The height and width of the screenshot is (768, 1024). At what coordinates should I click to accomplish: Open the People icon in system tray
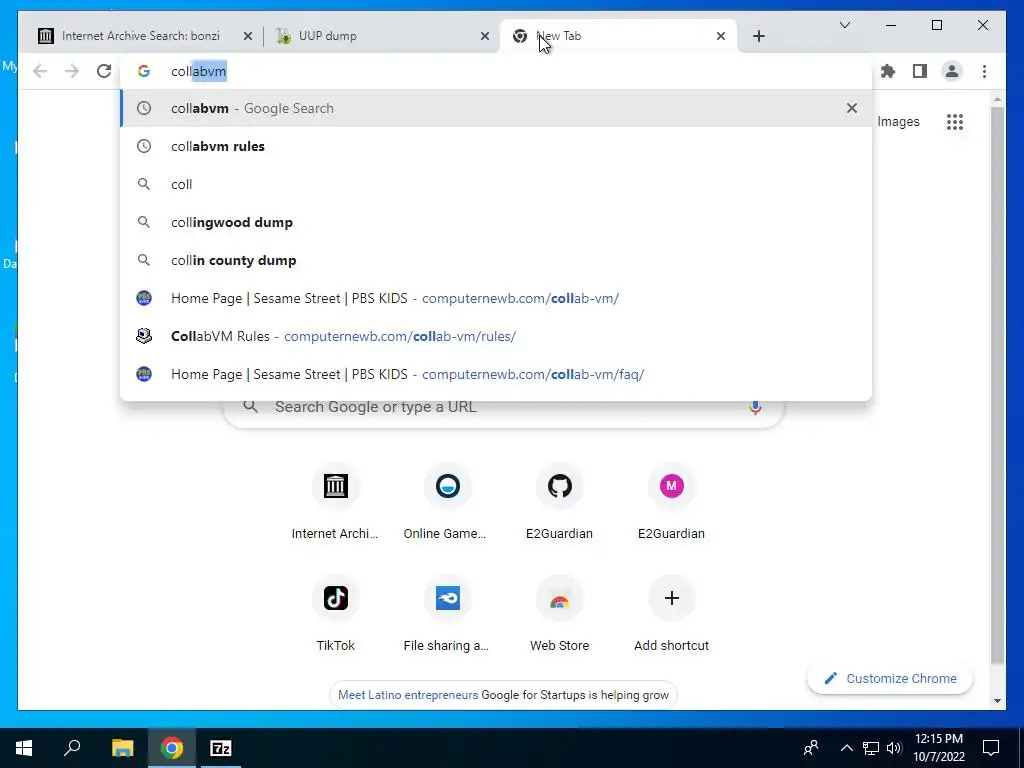click(811, 748)
